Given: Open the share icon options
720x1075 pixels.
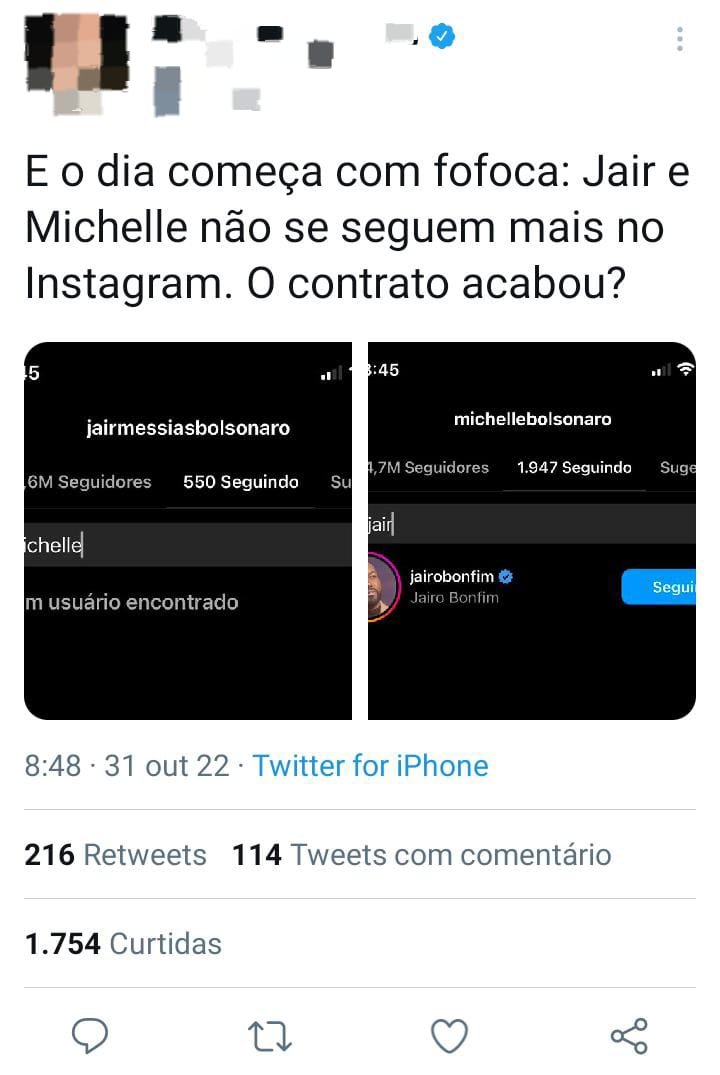Looking at the screenshot, I should [629, 1035].
